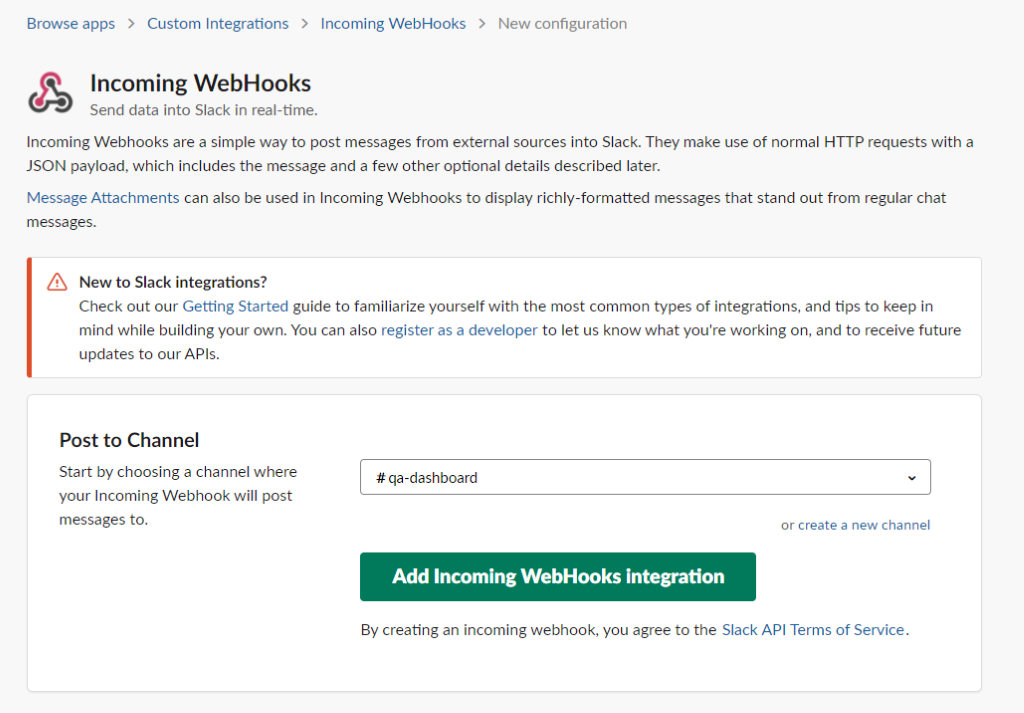Open Slack API Terms of Service link
This screenshot has height=713, width=1024.
point(813,630)
